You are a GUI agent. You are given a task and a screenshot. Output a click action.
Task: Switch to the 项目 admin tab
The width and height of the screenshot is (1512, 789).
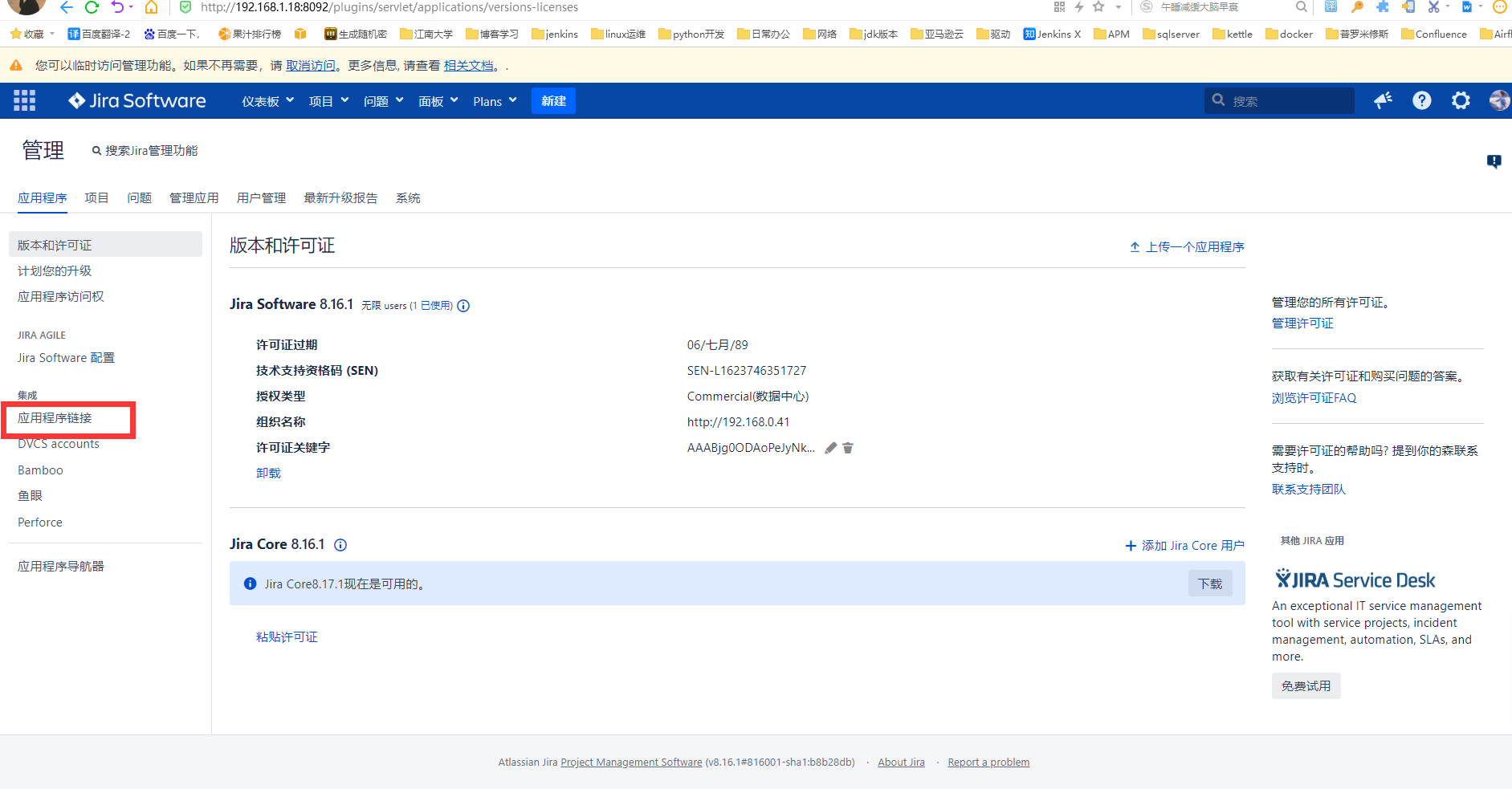96,197
